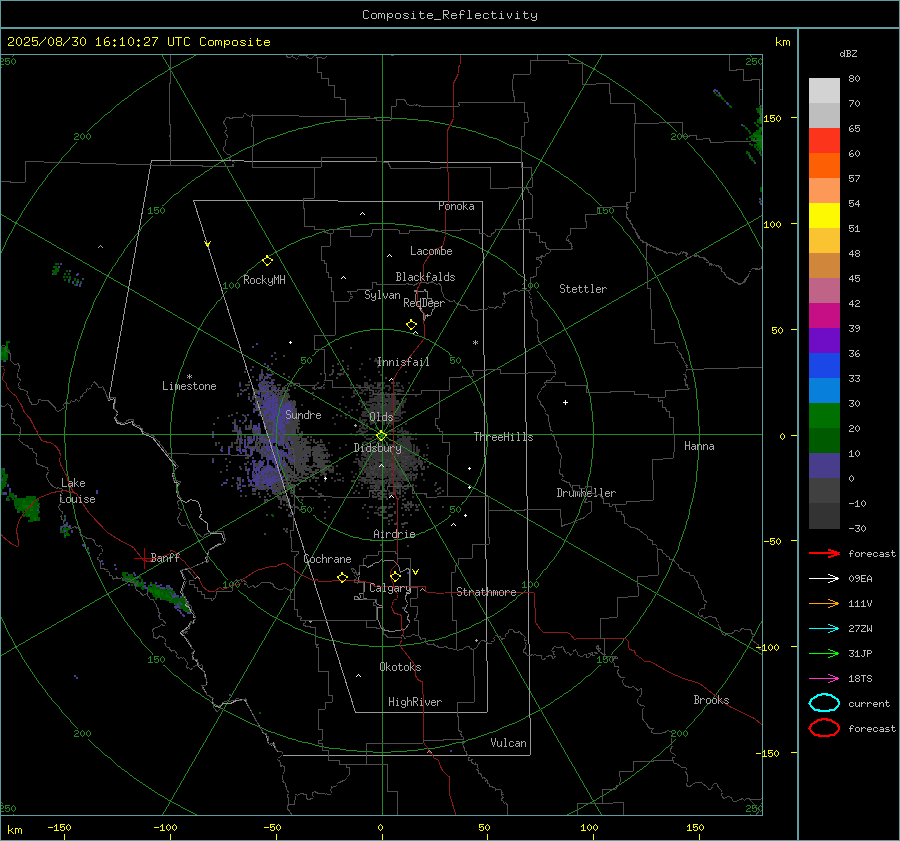The image size is (900, 841).
Task: Click the Lacombe city label
Action: point(431,251)
